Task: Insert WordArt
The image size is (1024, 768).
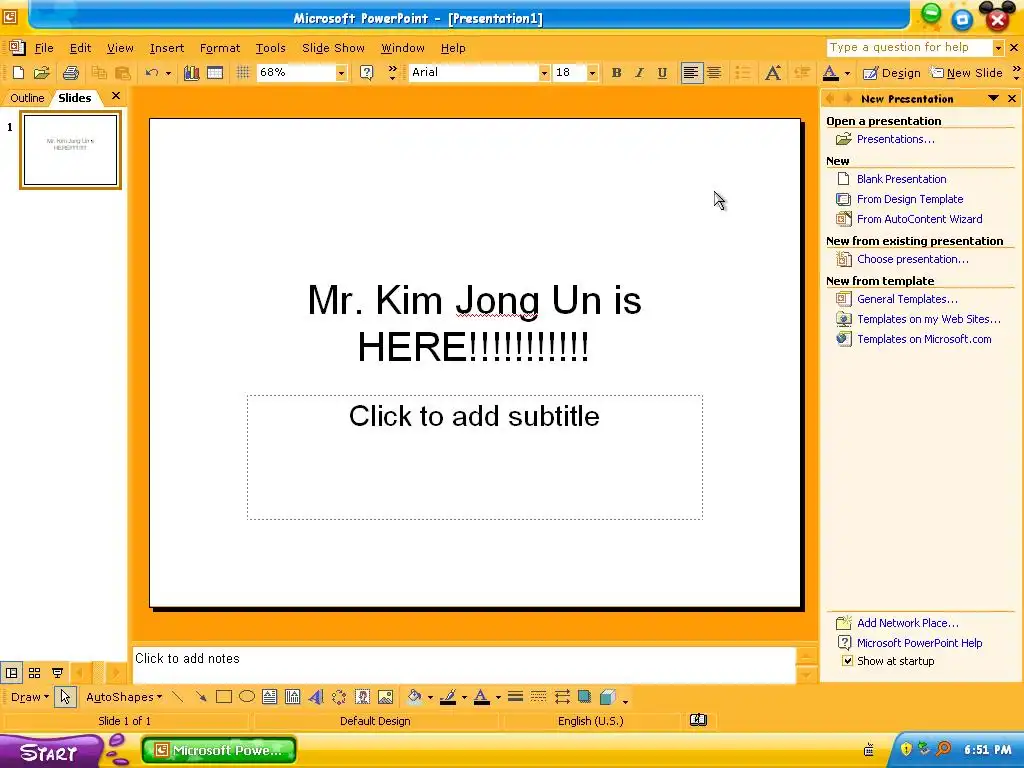Action: [x=316, y=697]
